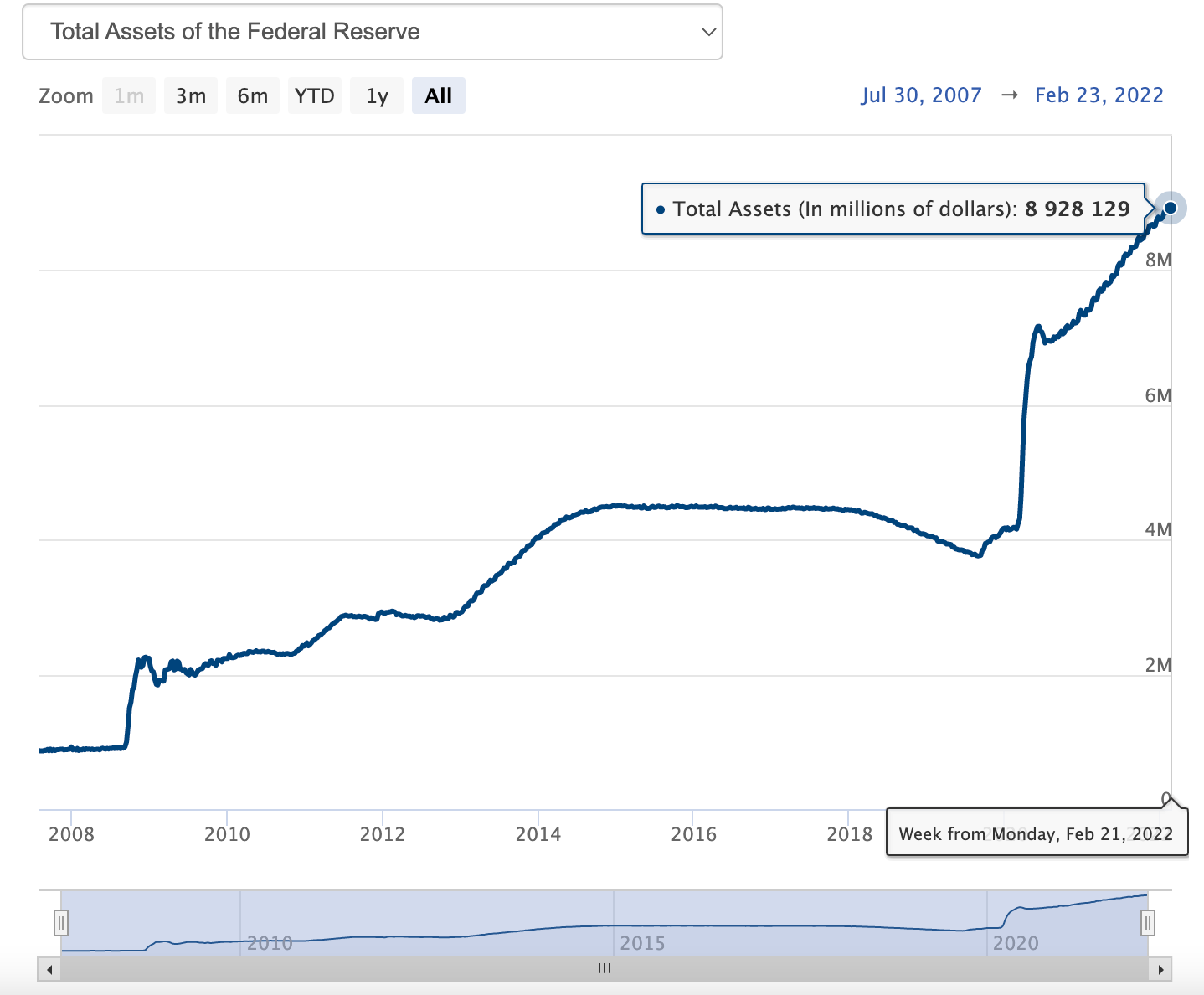
Task: Click the 4M y-axis label
Action: [1158, 529]
